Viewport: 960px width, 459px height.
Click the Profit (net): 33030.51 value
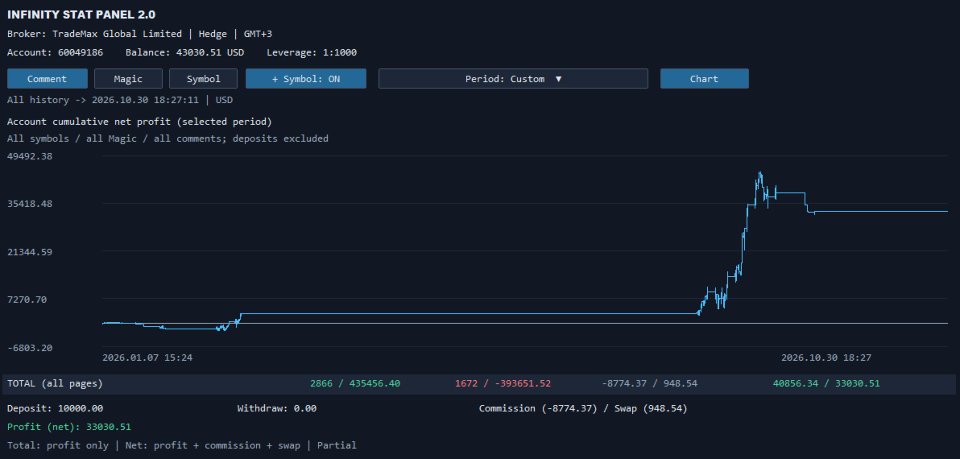[69, 427]
